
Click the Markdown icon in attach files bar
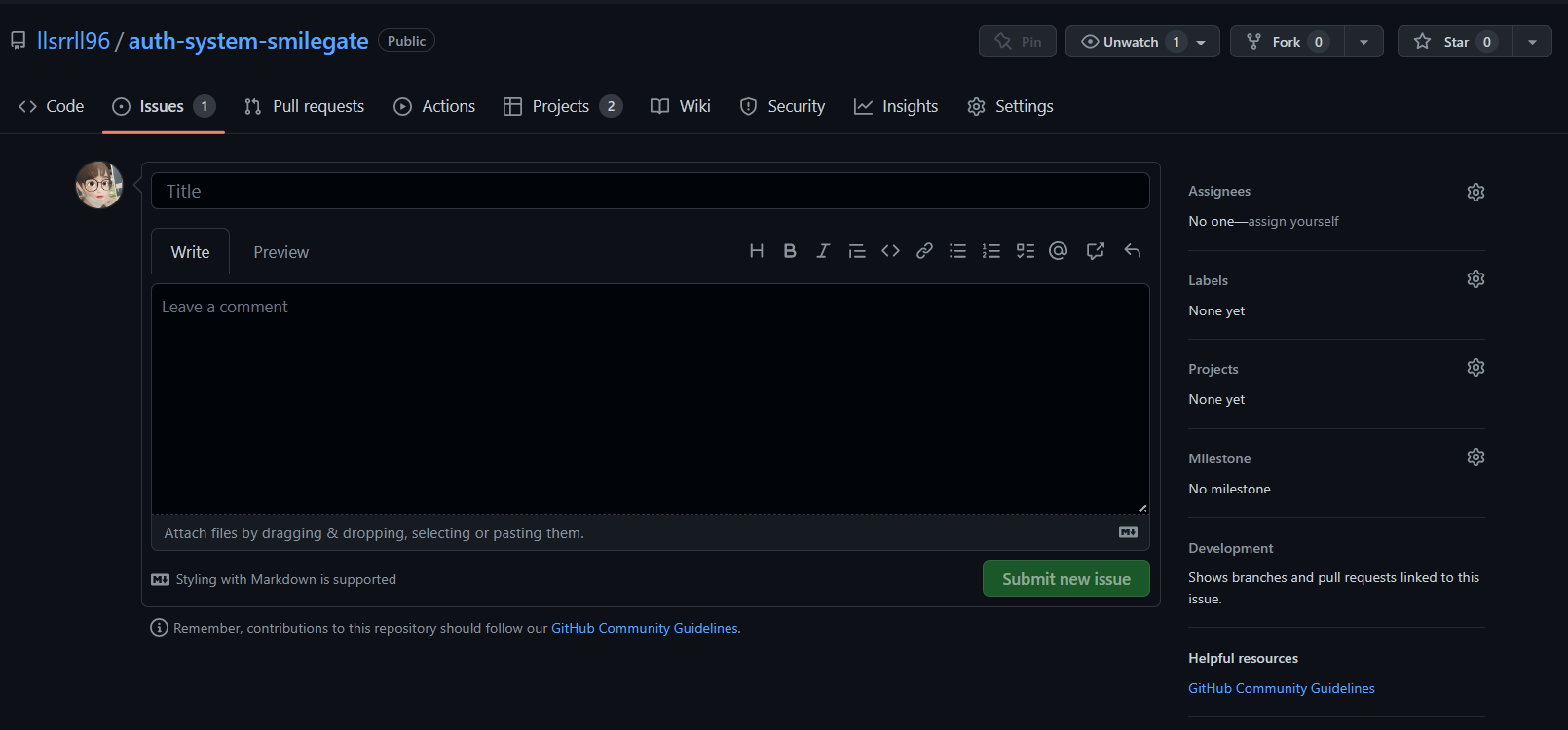[1128, 532]
